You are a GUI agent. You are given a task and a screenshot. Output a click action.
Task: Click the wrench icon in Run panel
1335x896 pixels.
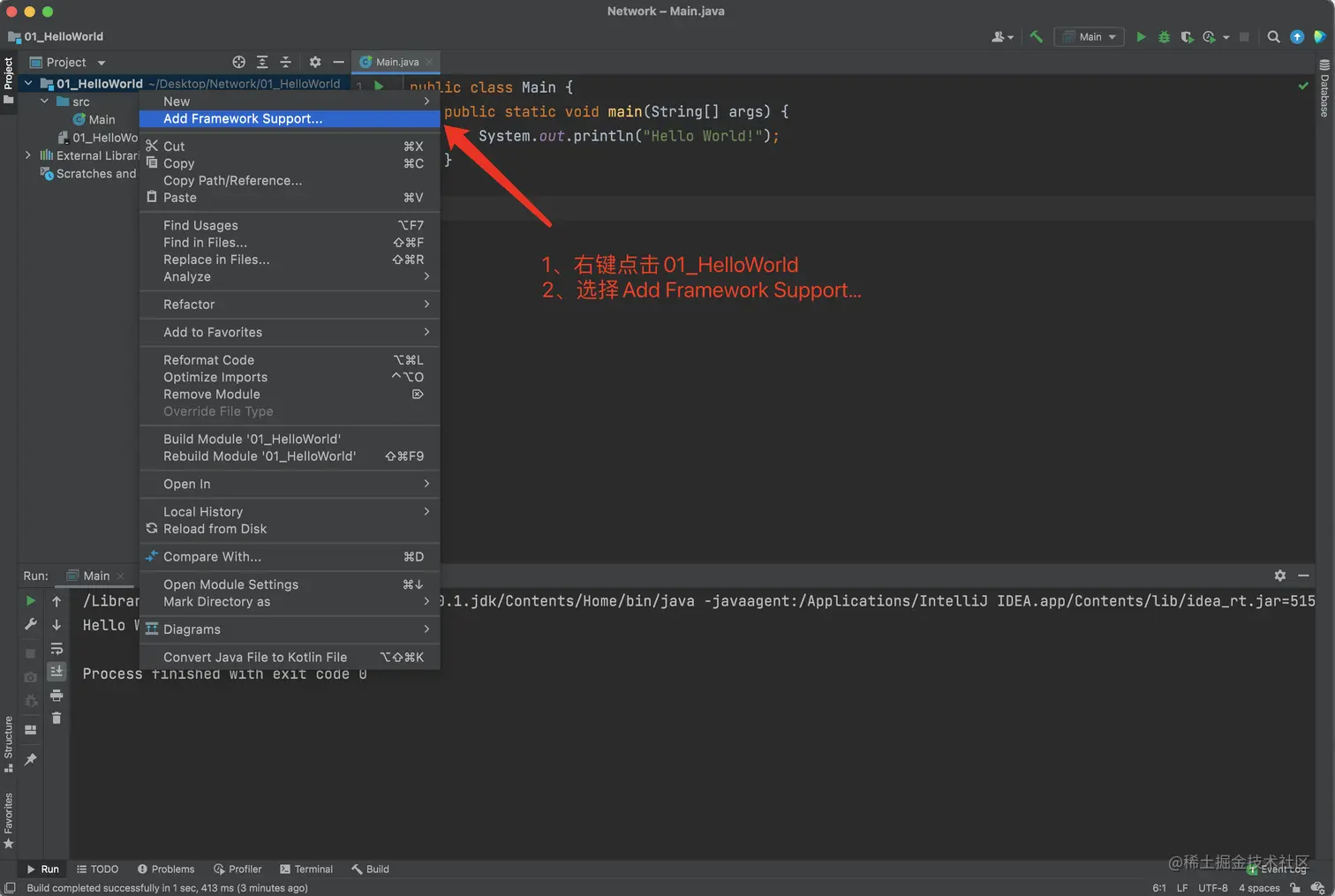pos(31,625)
